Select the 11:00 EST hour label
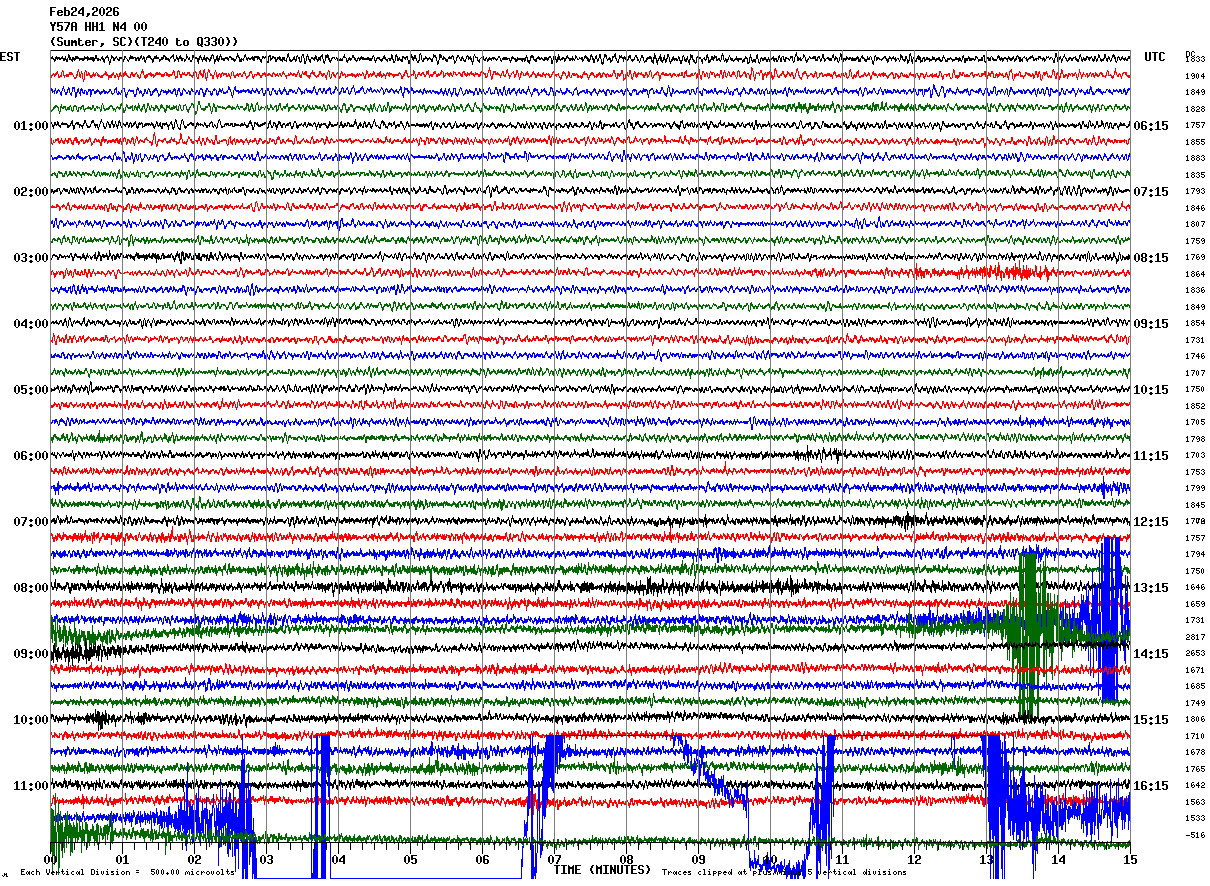 point(31,786)
